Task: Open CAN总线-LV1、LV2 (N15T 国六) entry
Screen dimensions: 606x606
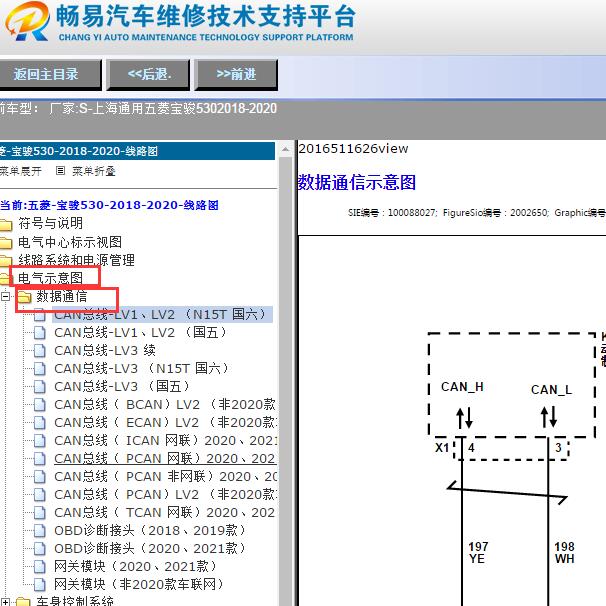Action: (x=162, y=314)
